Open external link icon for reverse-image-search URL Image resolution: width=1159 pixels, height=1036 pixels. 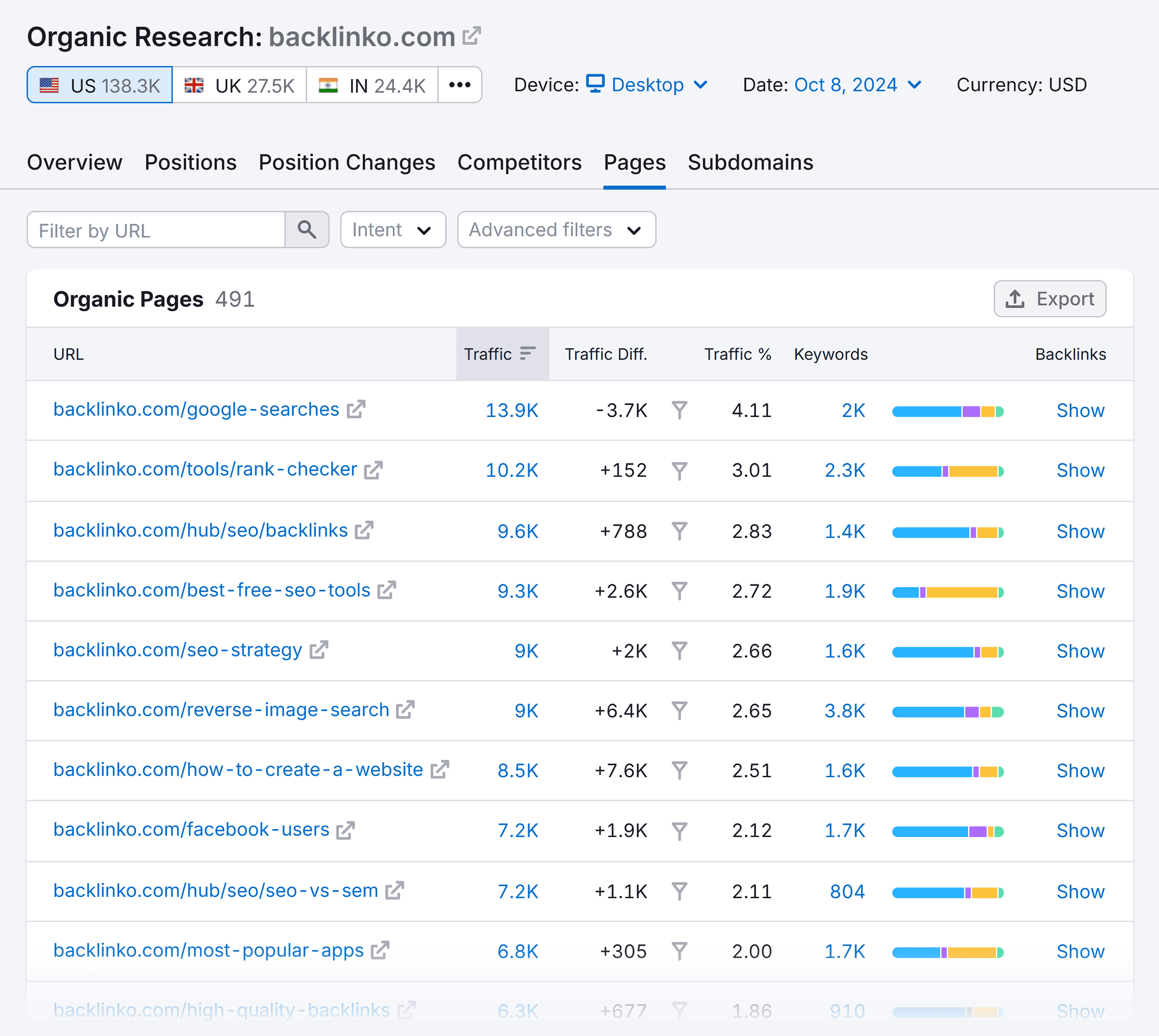click(406, 710)
